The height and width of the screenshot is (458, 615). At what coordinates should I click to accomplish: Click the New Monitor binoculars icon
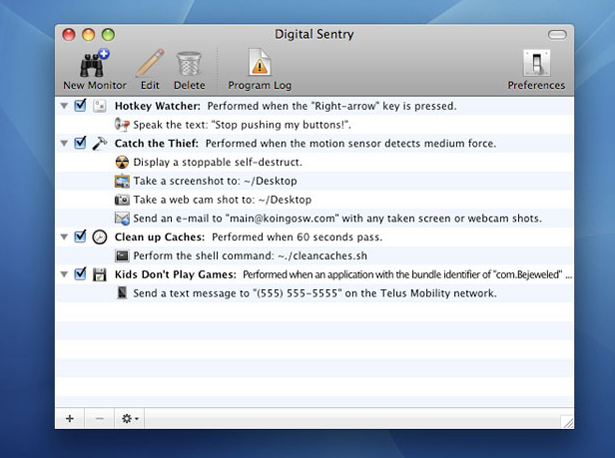(x=94, y=64)
